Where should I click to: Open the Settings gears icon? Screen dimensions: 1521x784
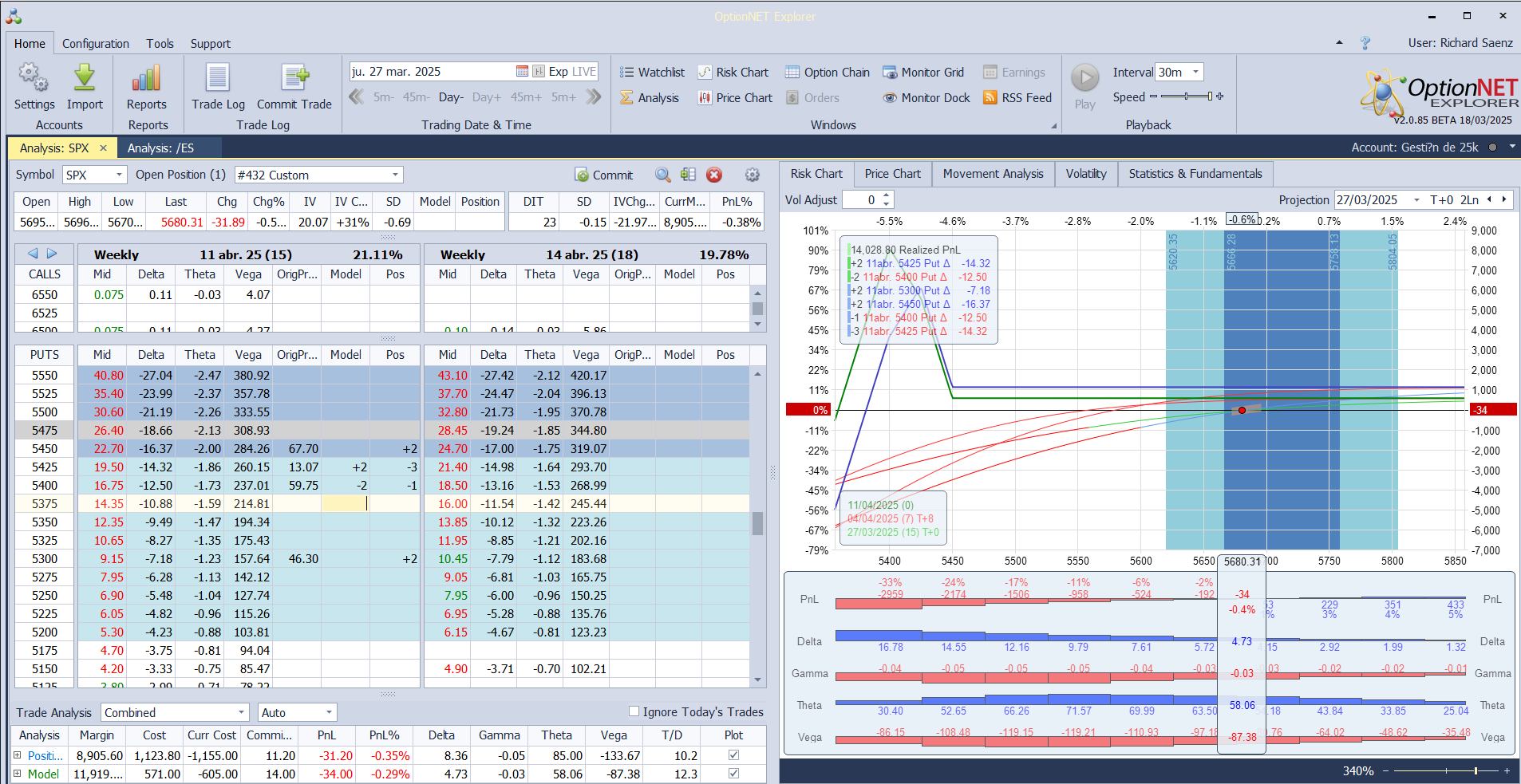(34, 78)
